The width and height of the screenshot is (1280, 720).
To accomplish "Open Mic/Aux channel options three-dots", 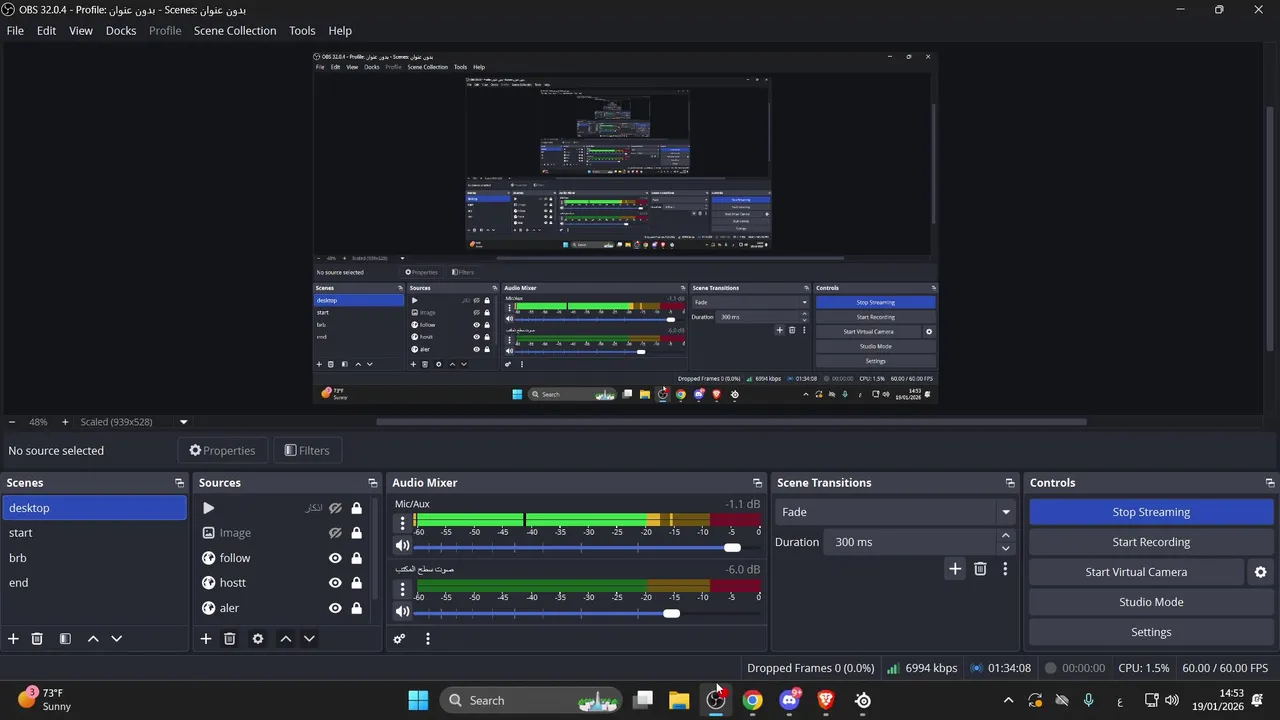I will pos(403,523).
